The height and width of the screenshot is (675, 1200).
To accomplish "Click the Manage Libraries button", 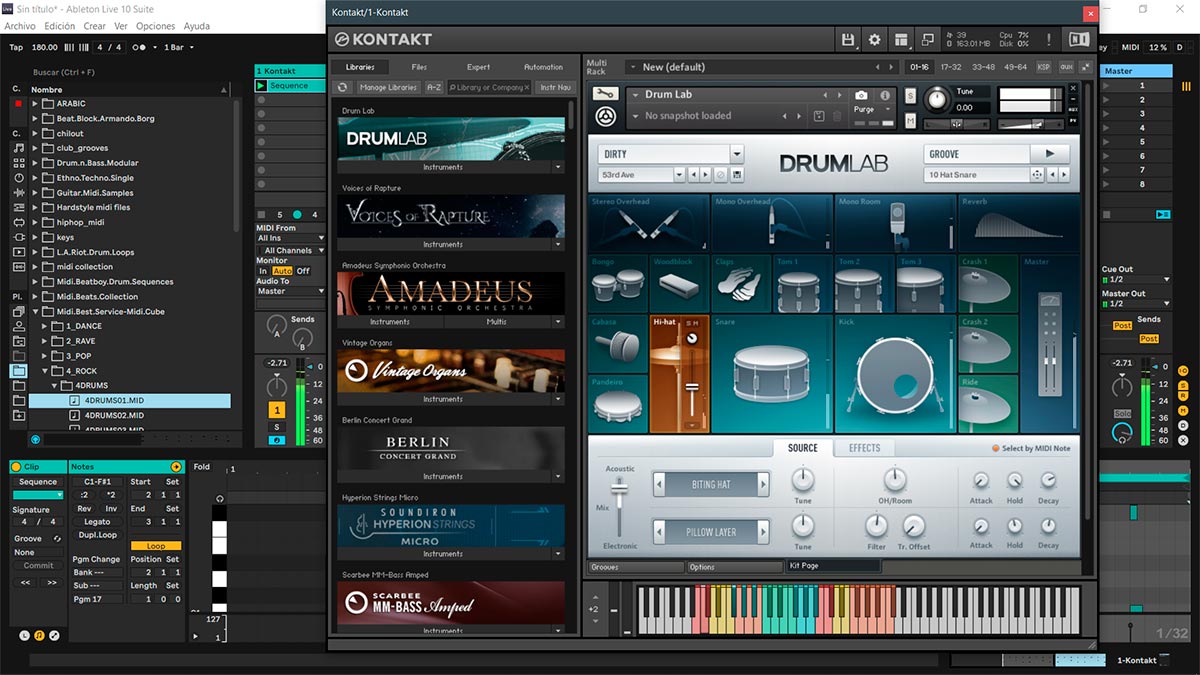I will (388, 87).
